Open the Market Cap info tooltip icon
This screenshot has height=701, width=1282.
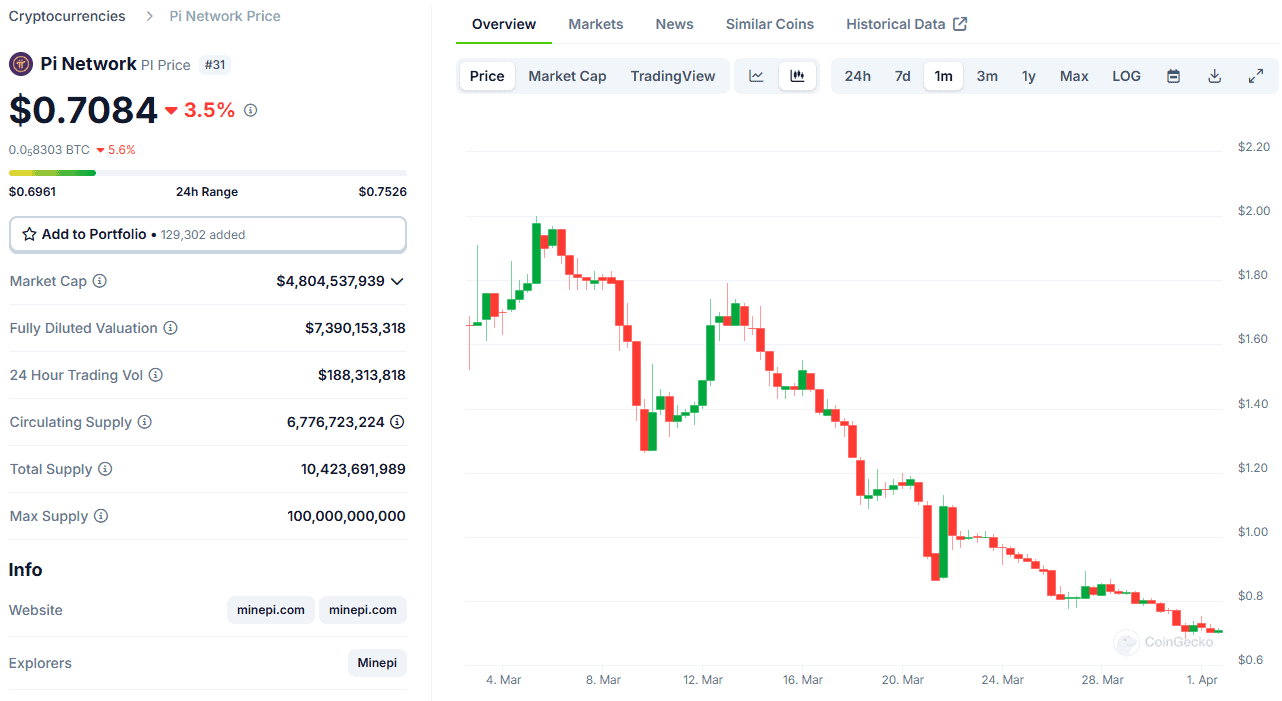99,281
